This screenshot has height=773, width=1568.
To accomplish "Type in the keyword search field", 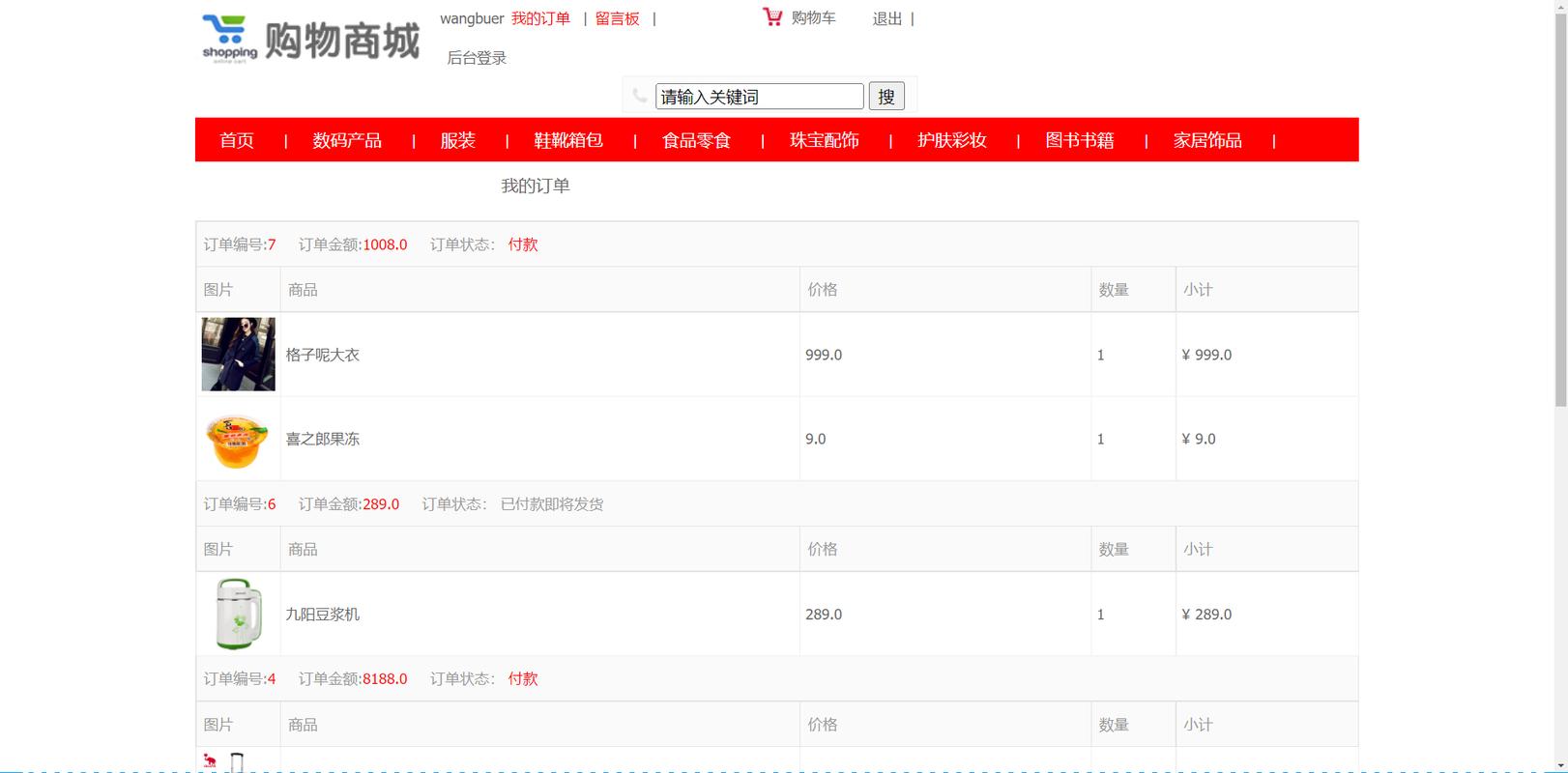I will point(759,97).
